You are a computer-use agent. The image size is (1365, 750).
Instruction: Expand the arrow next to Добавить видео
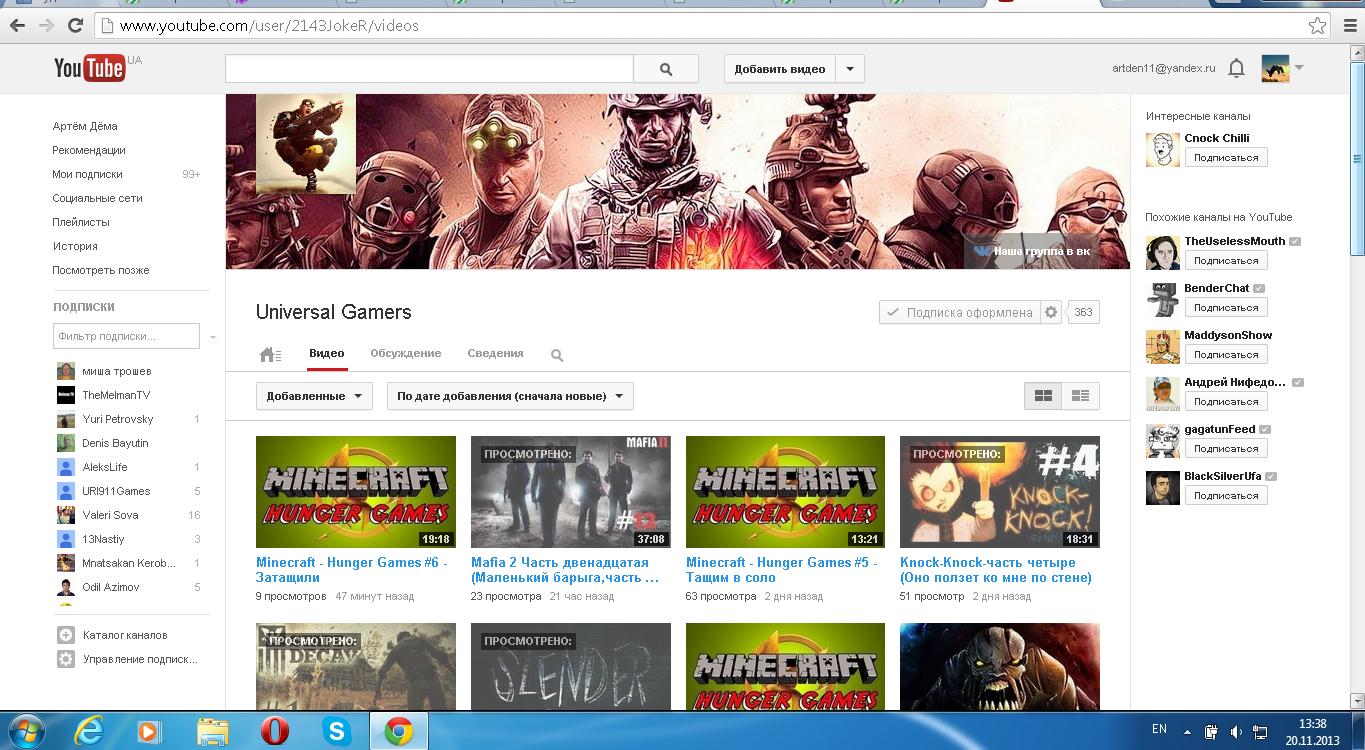point(850,69)
